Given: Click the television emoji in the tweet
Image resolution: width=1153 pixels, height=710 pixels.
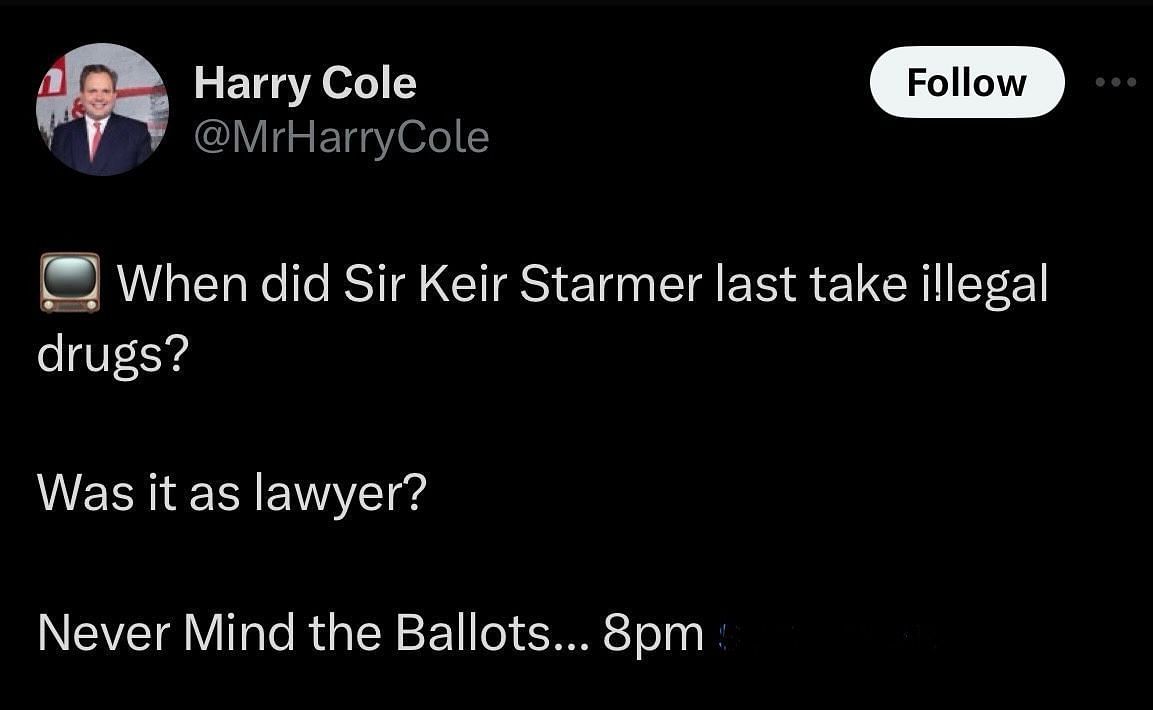Looking at the screenshot, I should click(x=70, y=284).
